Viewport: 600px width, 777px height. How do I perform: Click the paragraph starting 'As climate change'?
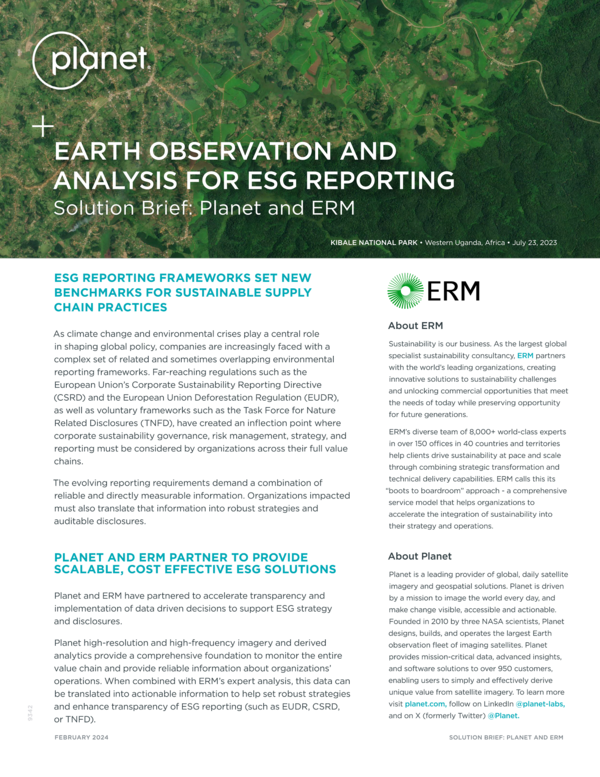click(x=201, y=397)
